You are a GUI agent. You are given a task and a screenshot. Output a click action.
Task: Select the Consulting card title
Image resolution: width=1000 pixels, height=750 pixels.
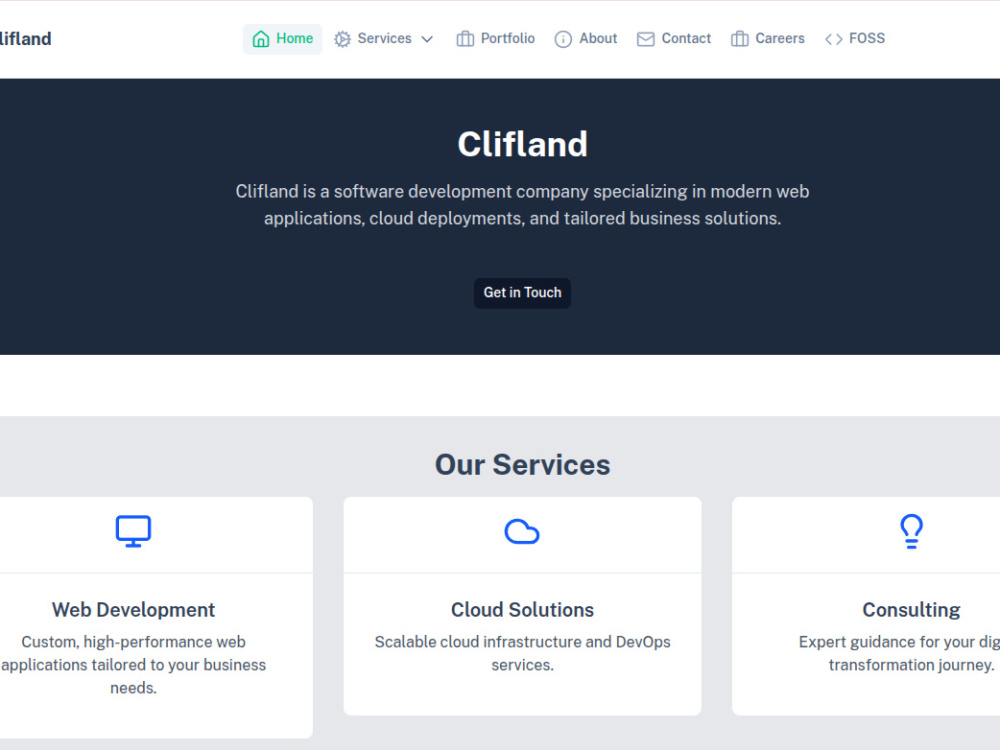(911, 610)
